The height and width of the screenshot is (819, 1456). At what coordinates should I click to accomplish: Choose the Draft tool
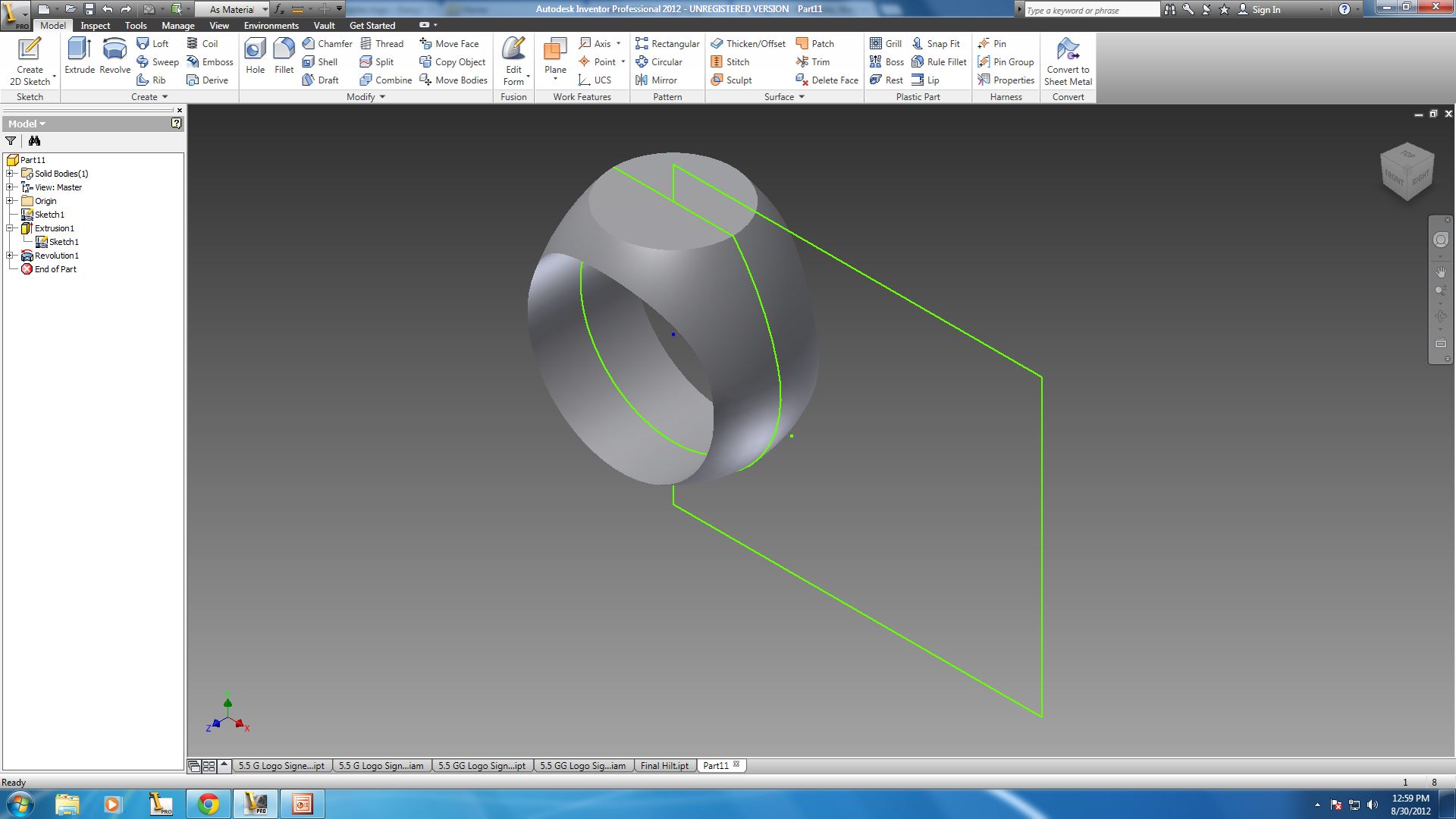pyautogui.click(x=320, y=80)
